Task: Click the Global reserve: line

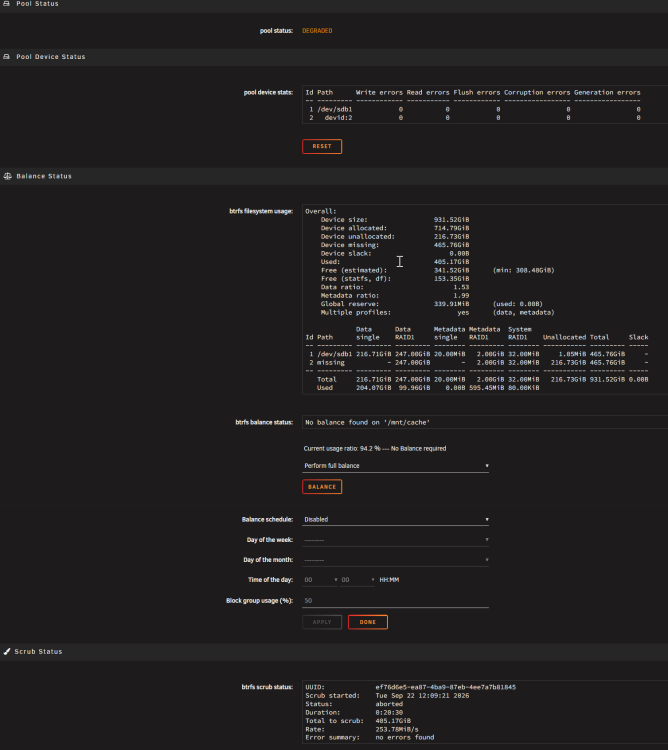Action: pos(432,304)
